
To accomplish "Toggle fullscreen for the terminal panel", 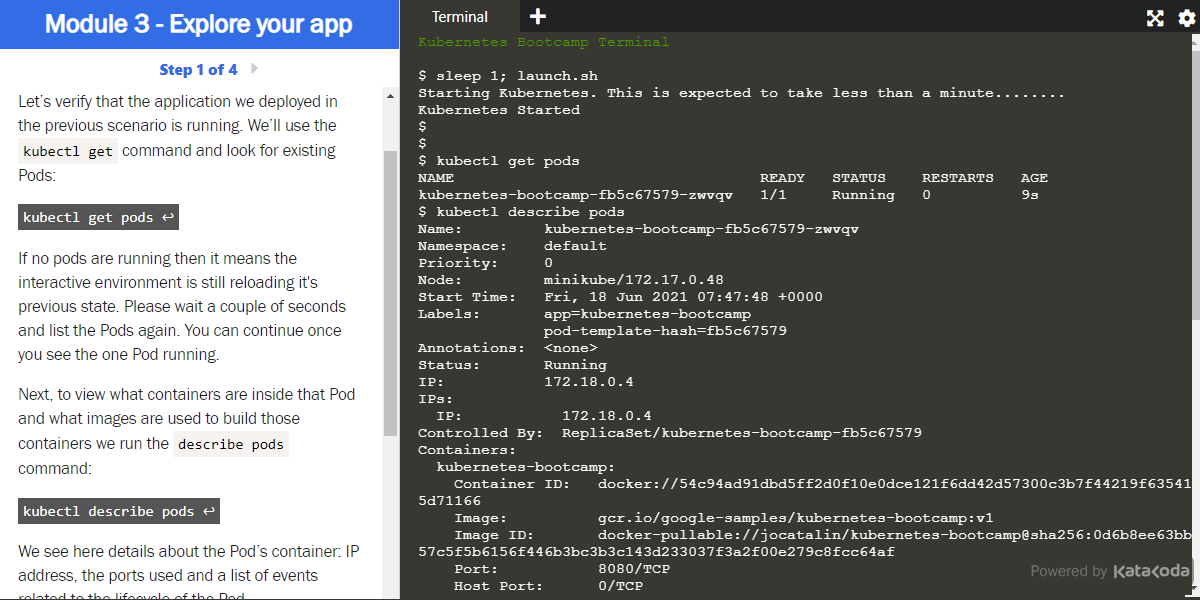I will [x=1155, y=17].
